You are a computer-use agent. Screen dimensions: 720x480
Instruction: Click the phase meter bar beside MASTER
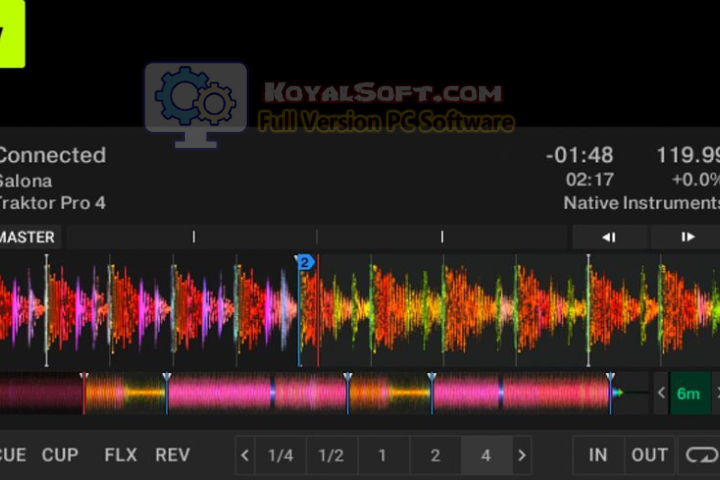(x=317, y=237)
